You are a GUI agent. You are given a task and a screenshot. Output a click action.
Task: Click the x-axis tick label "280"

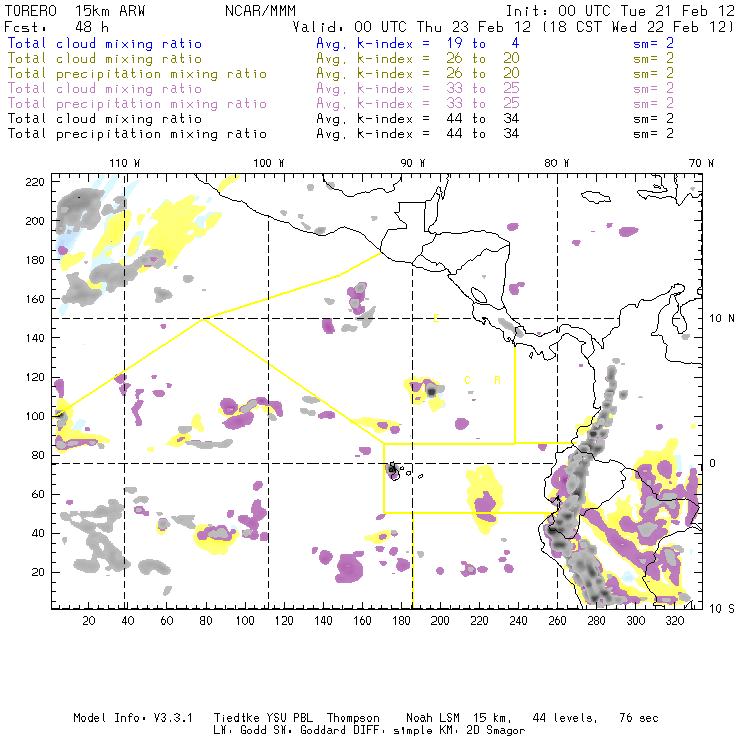click(x=596, y=621)
